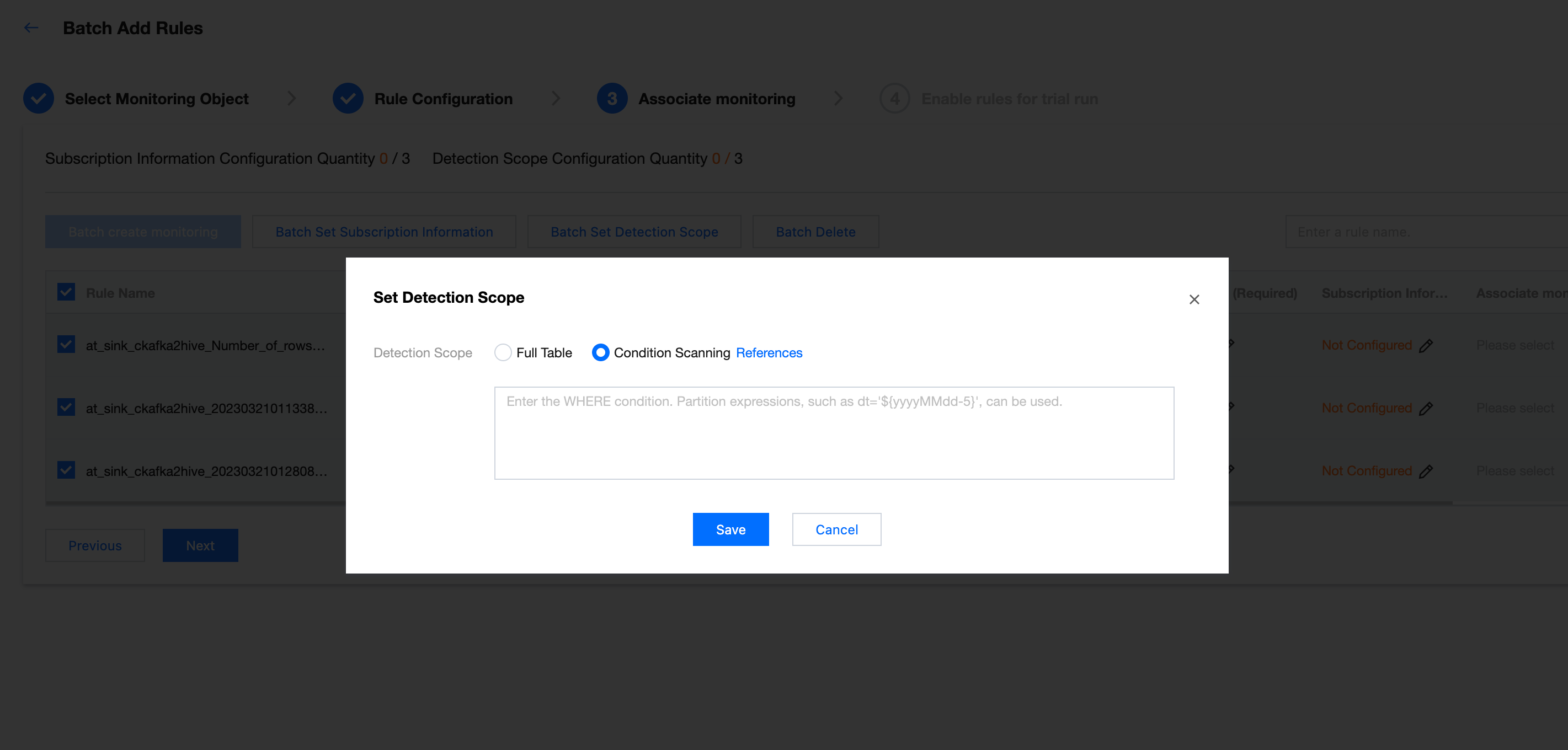Focus the WHERE condition text area
The image size is (1568, 750).
pos(833,433)
